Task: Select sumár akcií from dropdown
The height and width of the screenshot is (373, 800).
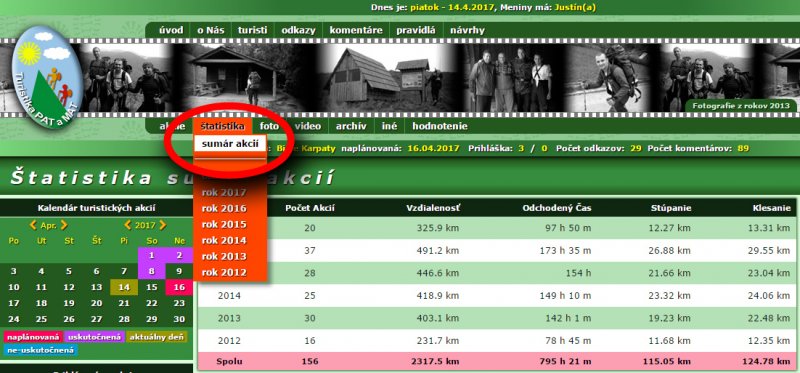Action: 230,143
